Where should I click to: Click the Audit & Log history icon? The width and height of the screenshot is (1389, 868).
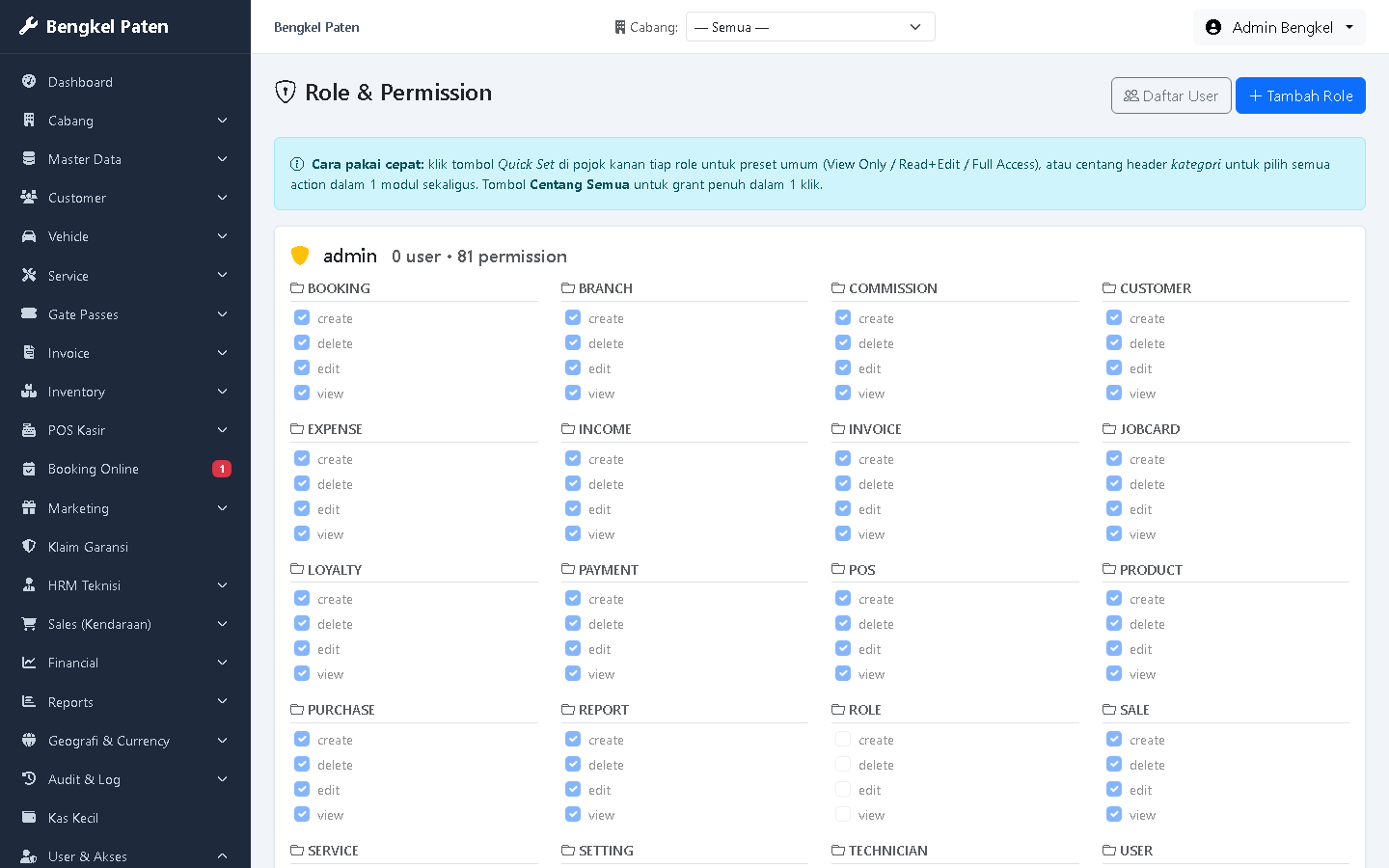click(29, 779)
